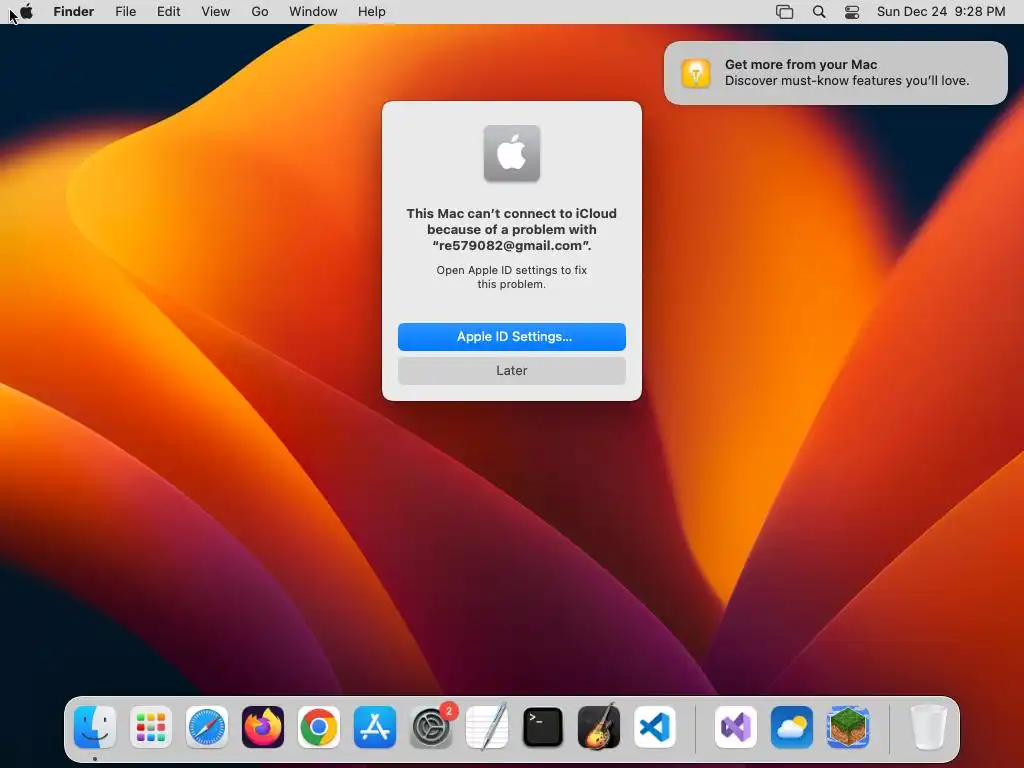
Task: Open the Trash in the Dock
Action: pyautogui.click(x=928, y=727)
